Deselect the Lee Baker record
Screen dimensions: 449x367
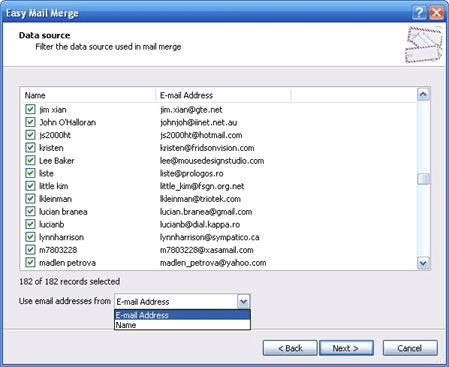[x=30, y=160]
